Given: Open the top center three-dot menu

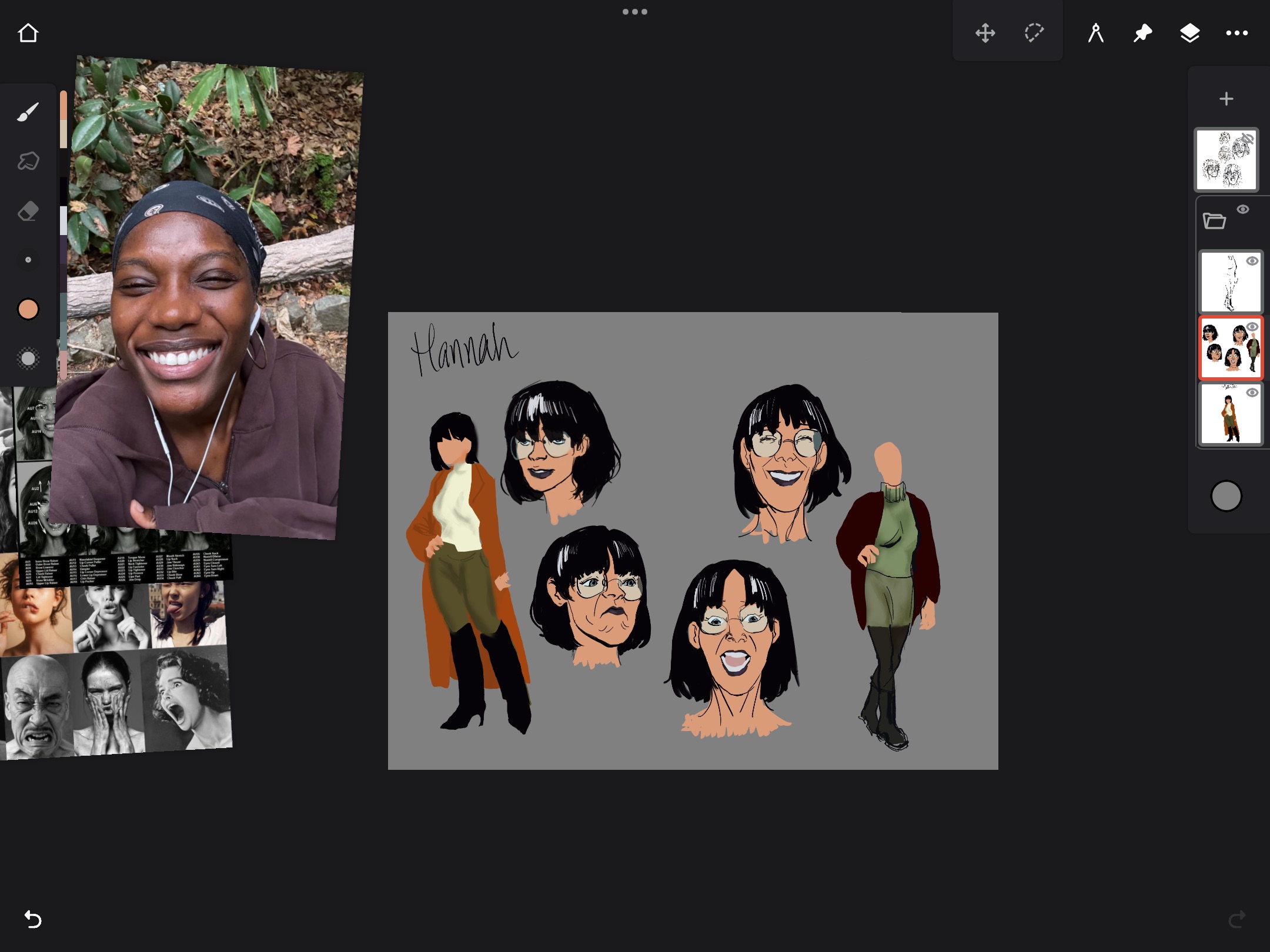Looking at the screenshot, I should coord(634,12).
